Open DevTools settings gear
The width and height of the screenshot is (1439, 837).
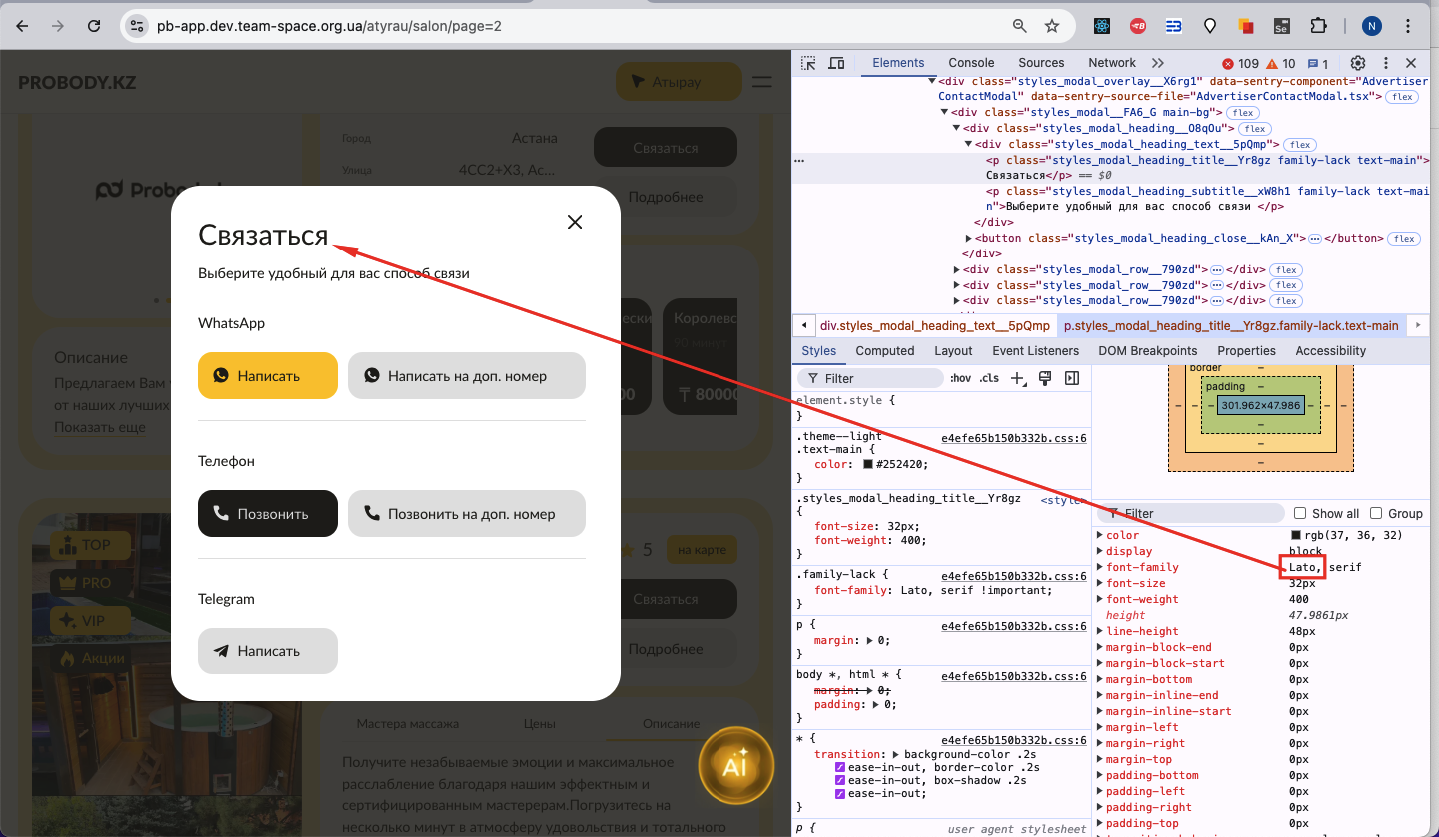(x=1358, y=63)
